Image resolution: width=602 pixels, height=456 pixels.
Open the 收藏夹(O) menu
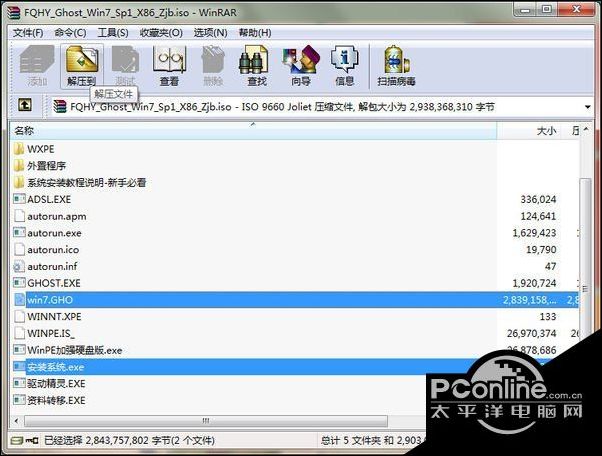point(162,32)
